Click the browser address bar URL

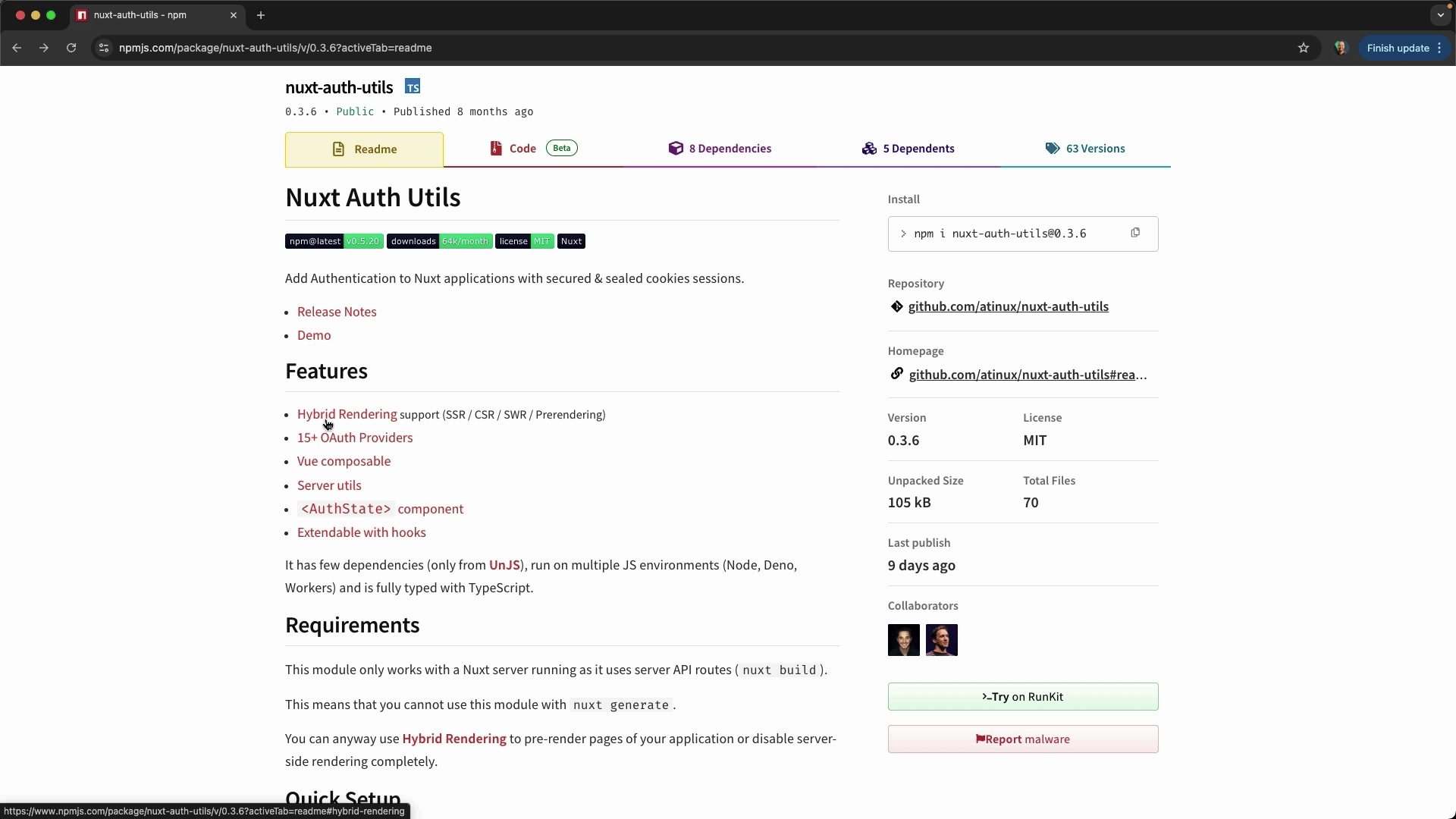point(275,48)
